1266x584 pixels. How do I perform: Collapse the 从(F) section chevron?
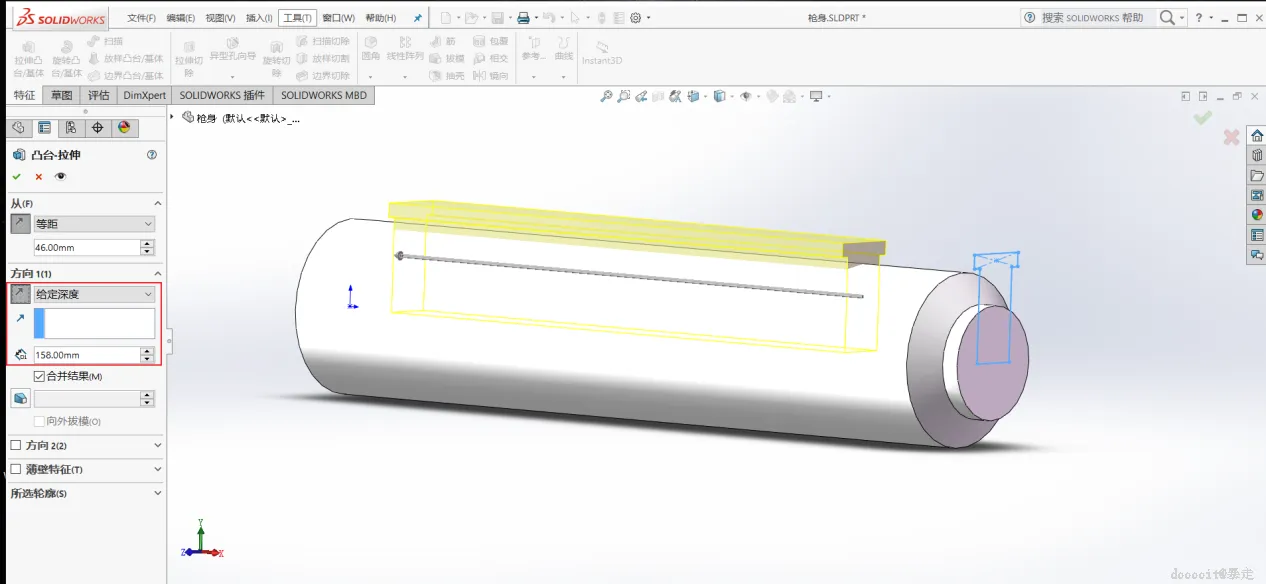pyautogui.click(x=157, y=204)
